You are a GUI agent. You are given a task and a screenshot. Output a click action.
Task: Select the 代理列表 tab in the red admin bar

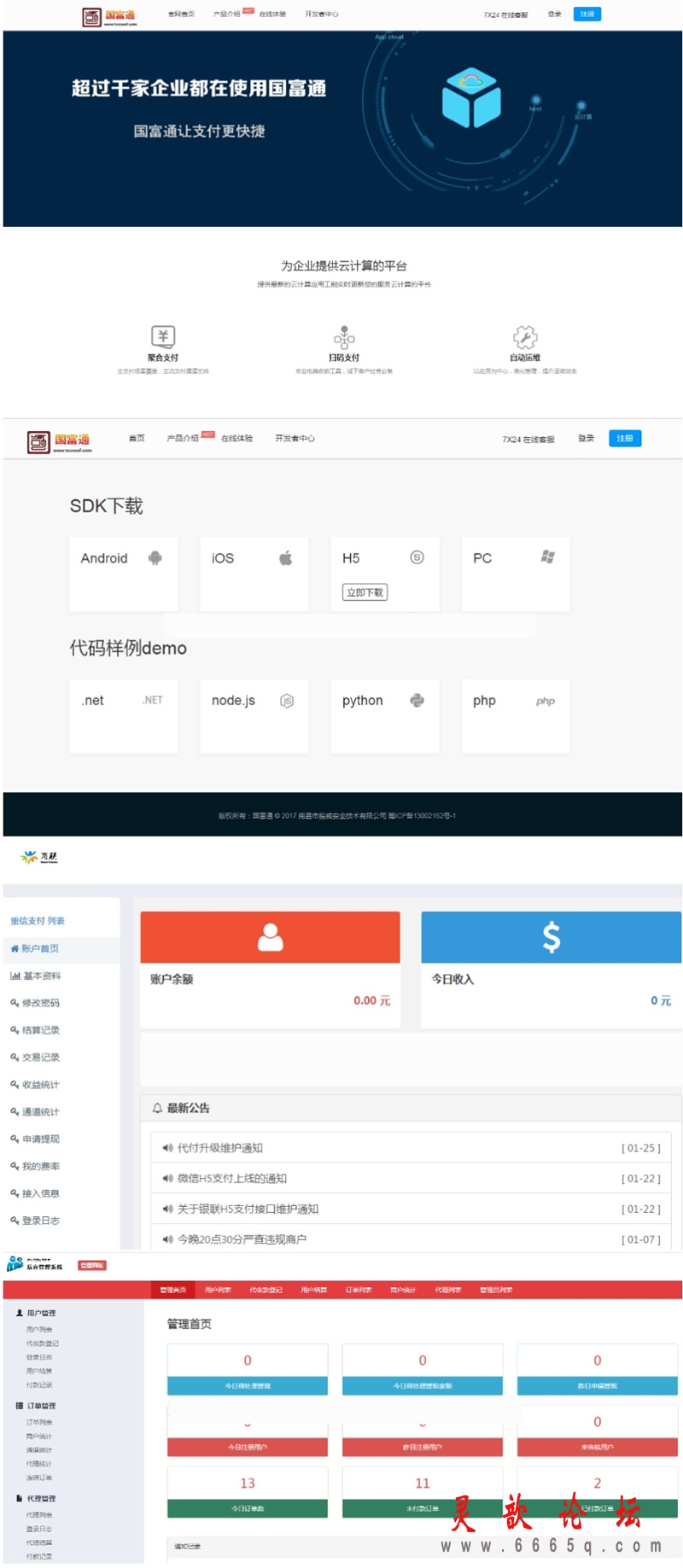(x=448, y=1290)
